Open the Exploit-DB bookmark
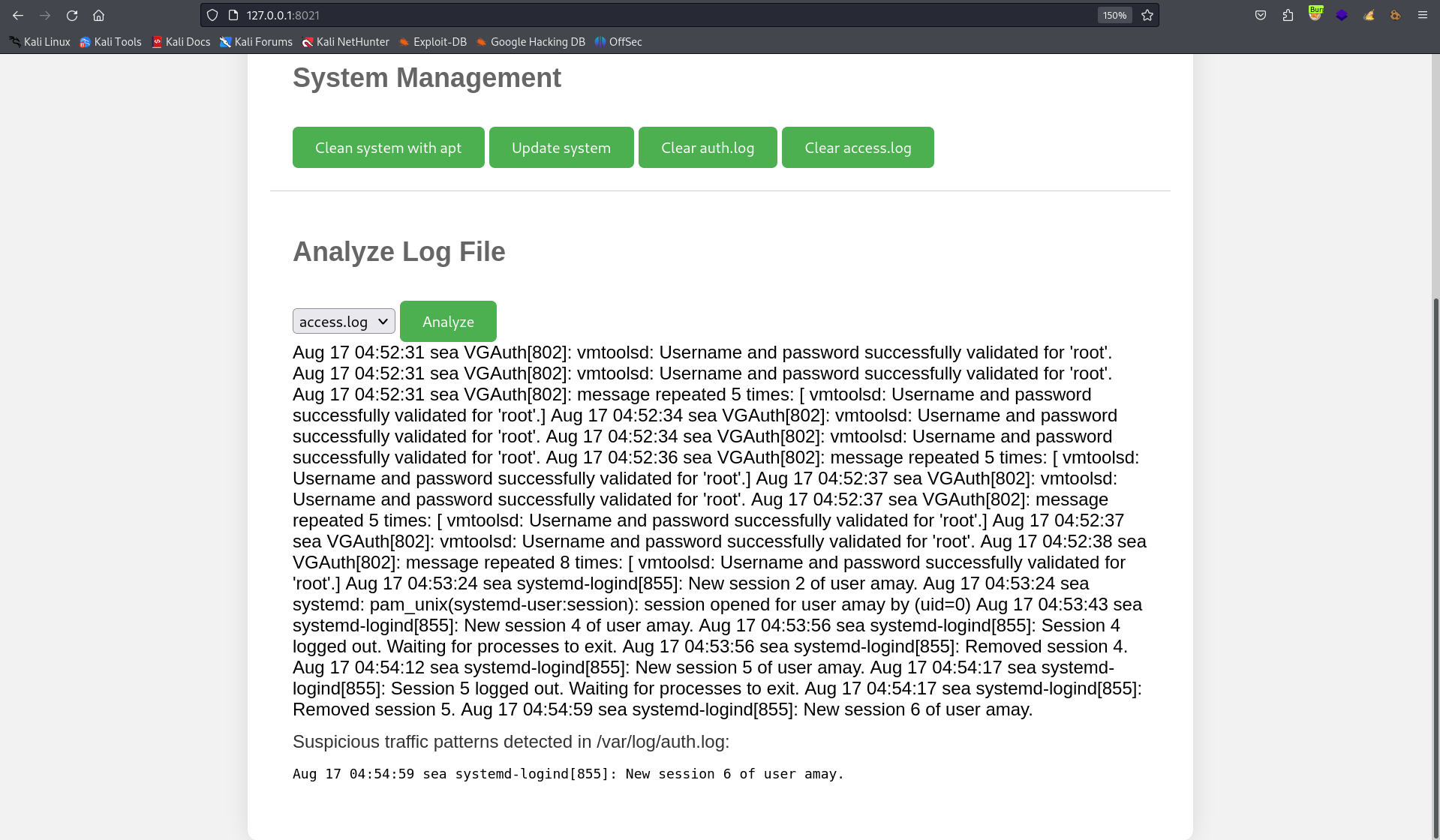Viewport: 1440px width, 840px height. 432,42
